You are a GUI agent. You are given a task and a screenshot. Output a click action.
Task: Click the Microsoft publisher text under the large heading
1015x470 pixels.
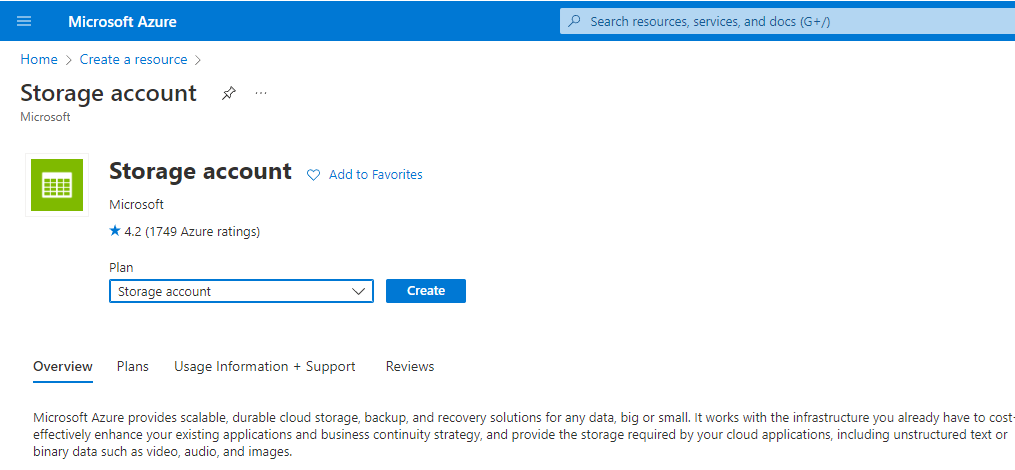[137, 205]
